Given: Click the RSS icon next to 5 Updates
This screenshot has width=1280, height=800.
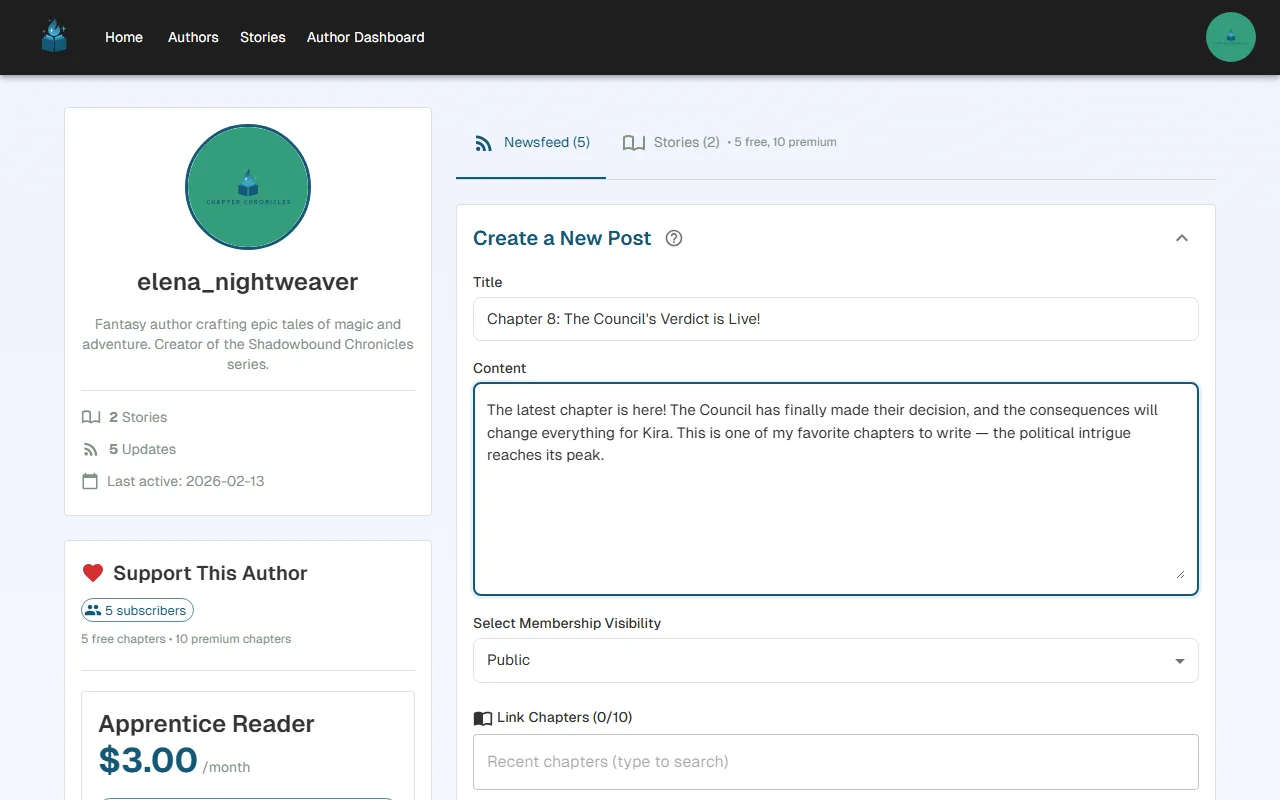Looking at the screenshot, I should click(90, 449).
